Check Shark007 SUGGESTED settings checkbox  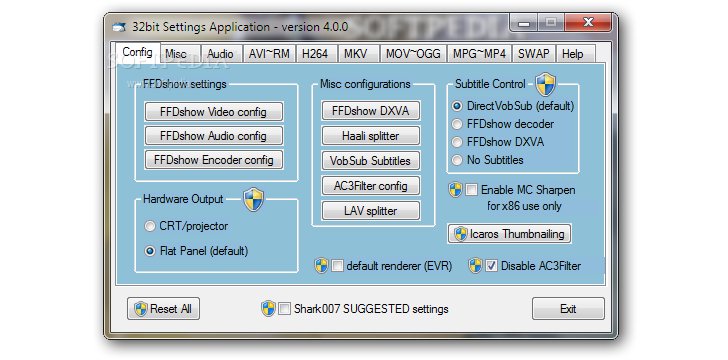(x=285, y=309)
